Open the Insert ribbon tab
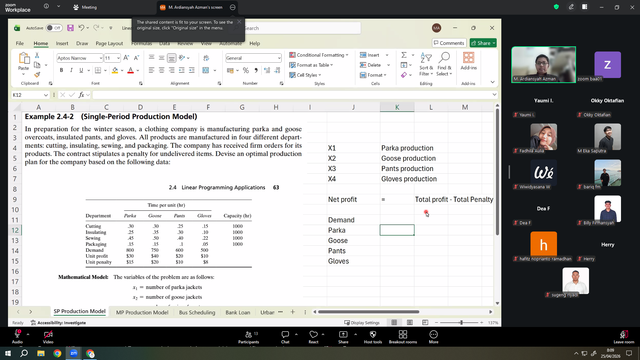This screenshot has height=360, width=640. [62, 43]
